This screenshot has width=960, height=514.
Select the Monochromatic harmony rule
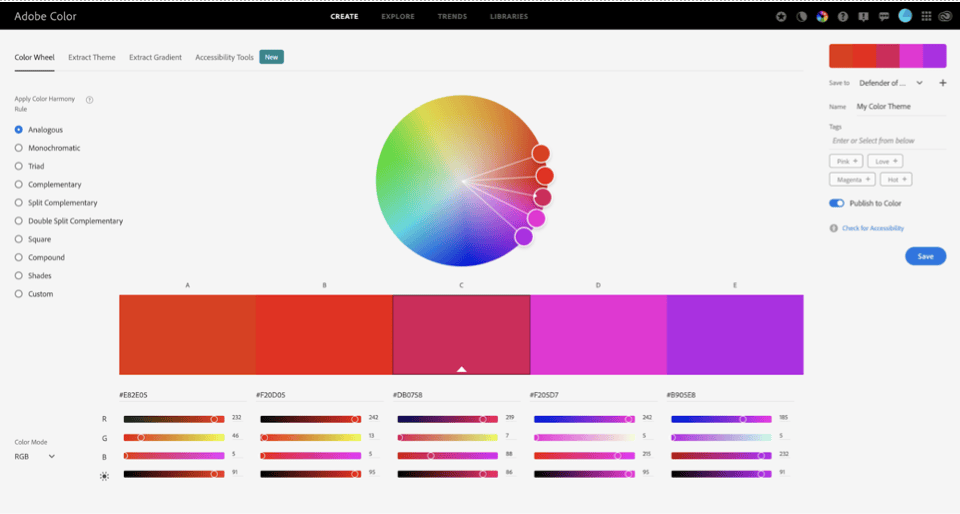[47, 148]
